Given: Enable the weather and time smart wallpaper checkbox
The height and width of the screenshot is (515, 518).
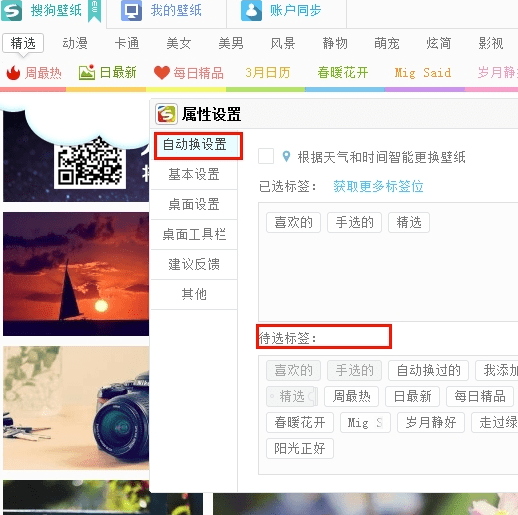Looking at the screenshot, I should click(266, 156).
